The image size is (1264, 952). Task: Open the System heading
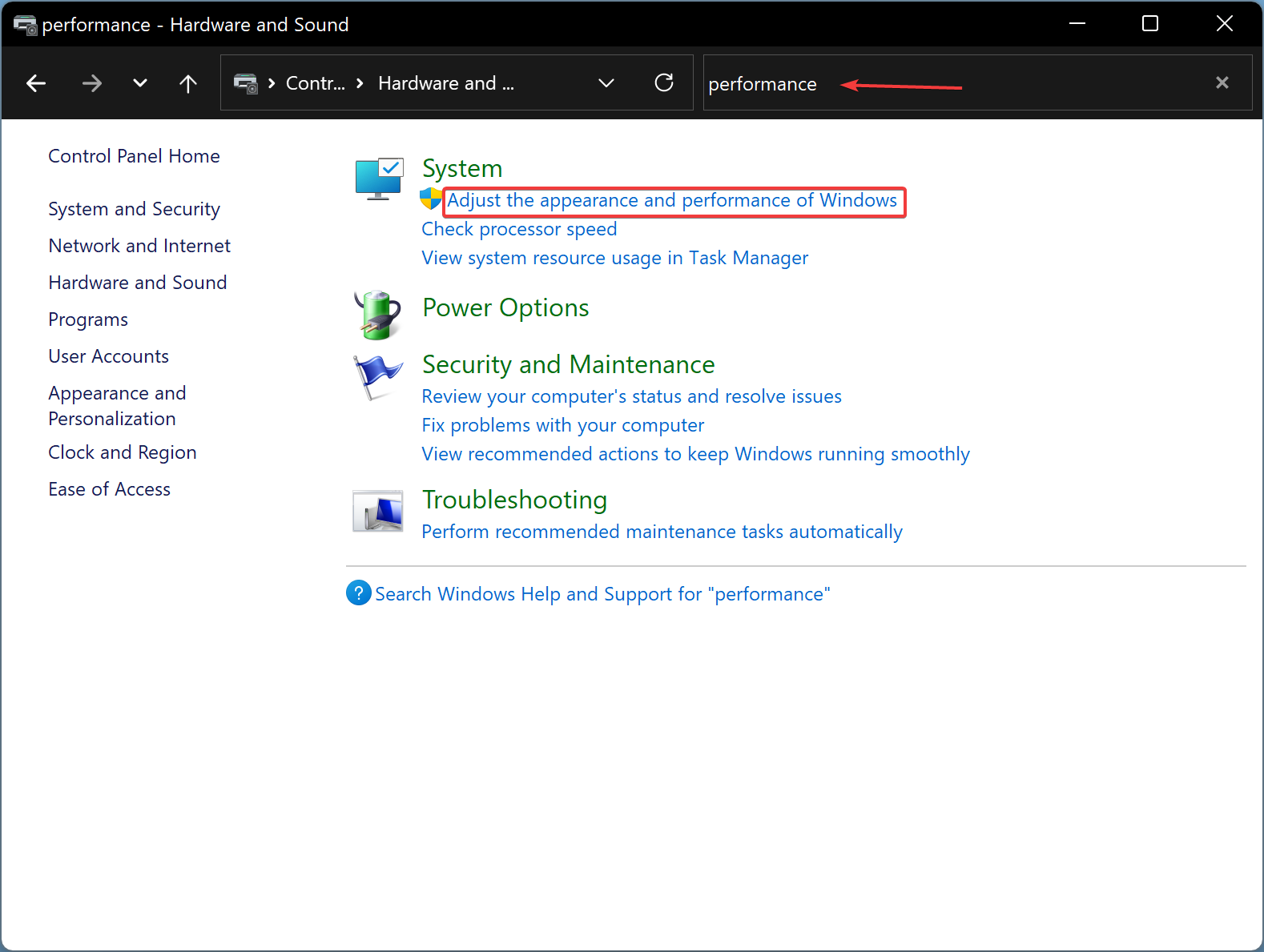pyautogui.click(x=462, y=168)
